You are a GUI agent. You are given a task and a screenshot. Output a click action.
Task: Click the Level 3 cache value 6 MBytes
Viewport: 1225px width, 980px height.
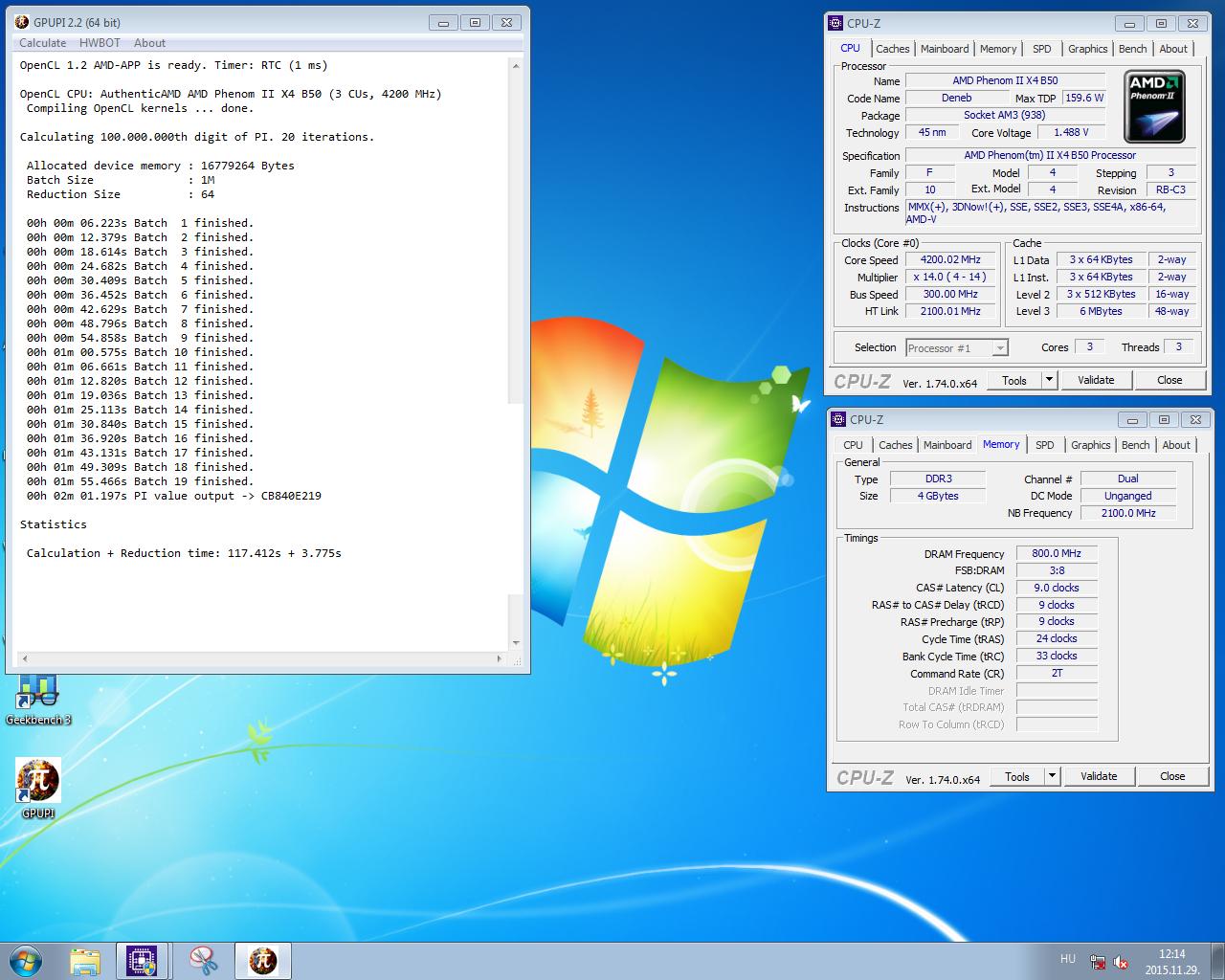pyautogui.click(x=1101, y=311)
